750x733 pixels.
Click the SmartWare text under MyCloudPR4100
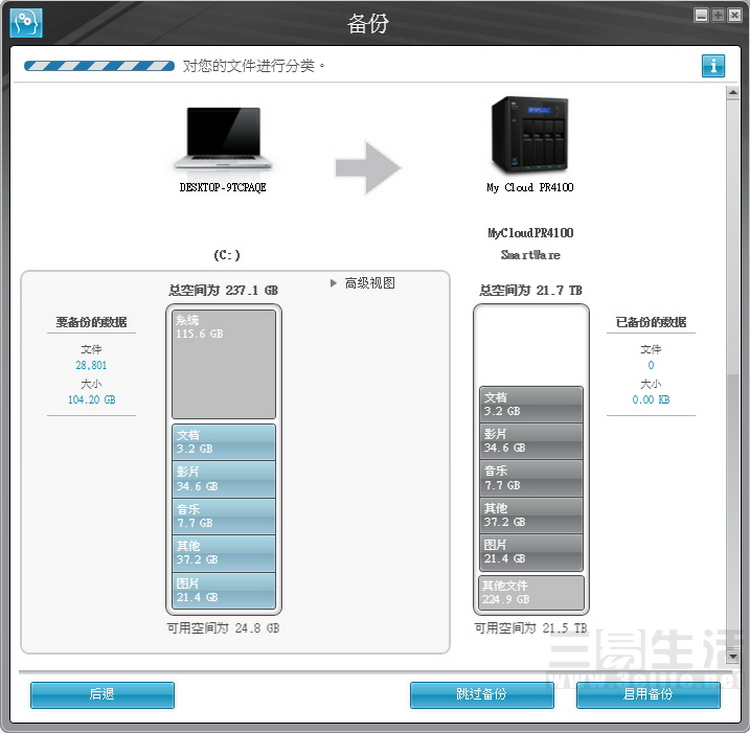pos(530,255)
